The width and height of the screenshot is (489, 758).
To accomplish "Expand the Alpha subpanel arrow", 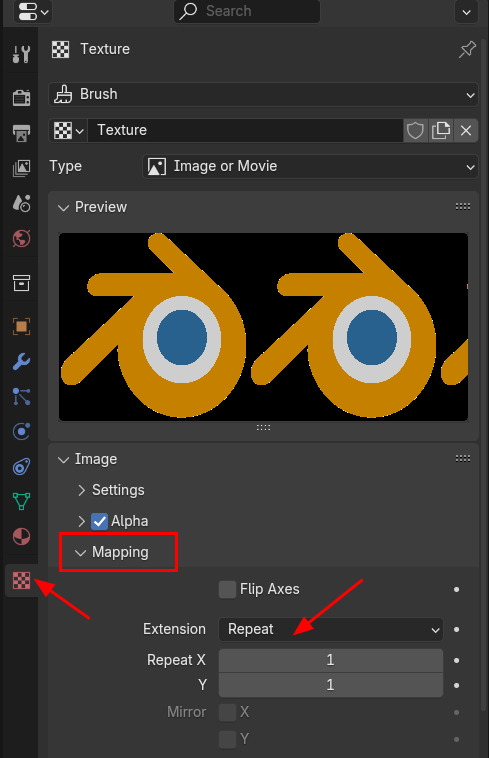I will (81, 522).
